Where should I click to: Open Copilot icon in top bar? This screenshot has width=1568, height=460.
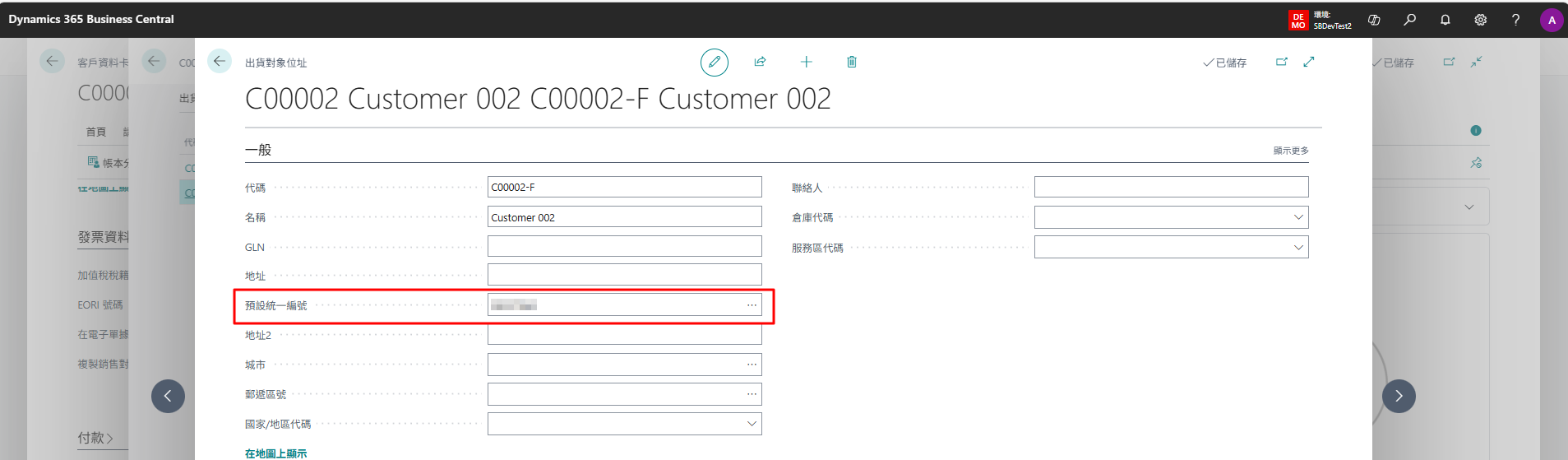click(x=1374, y=20)
